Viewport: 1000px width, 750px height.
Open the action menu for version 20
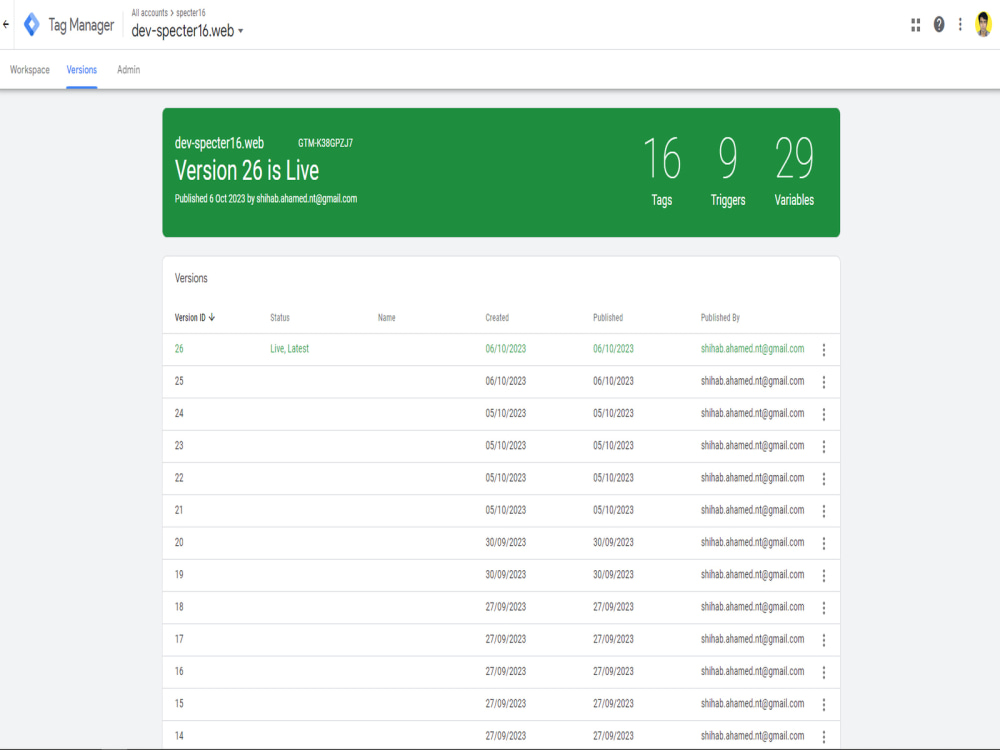(x=823, y=543)
